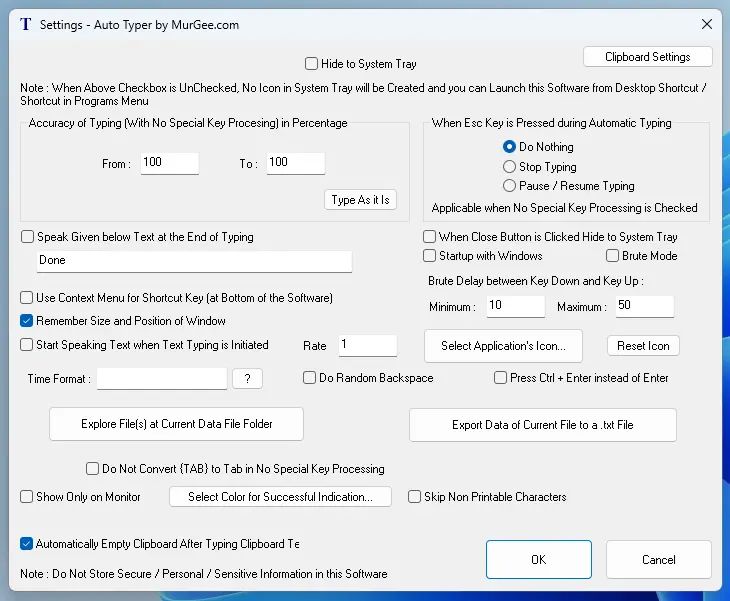Check Do Not Convert {TAB} to Tab option

[92, 469]
